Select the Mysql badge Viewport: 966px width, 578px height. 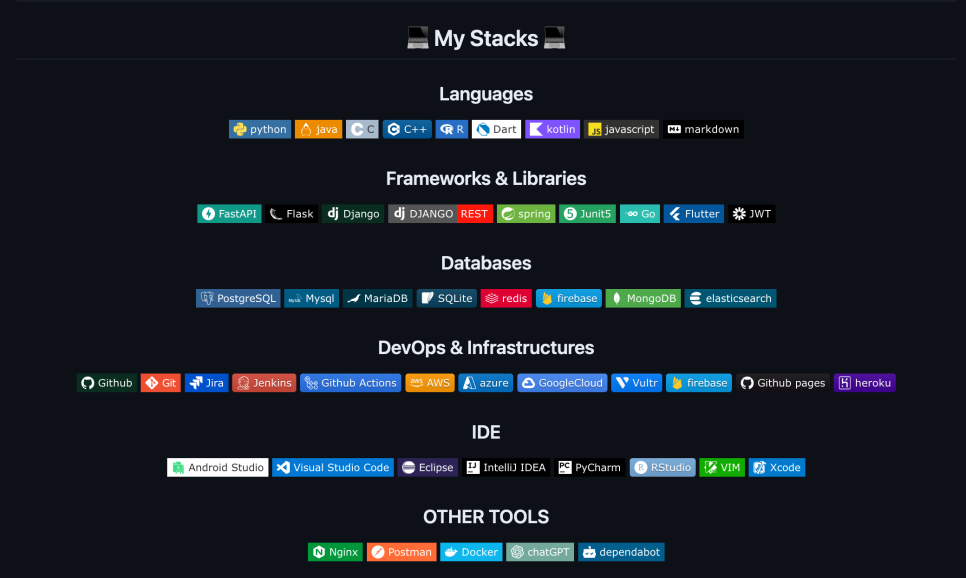(312, 298)
